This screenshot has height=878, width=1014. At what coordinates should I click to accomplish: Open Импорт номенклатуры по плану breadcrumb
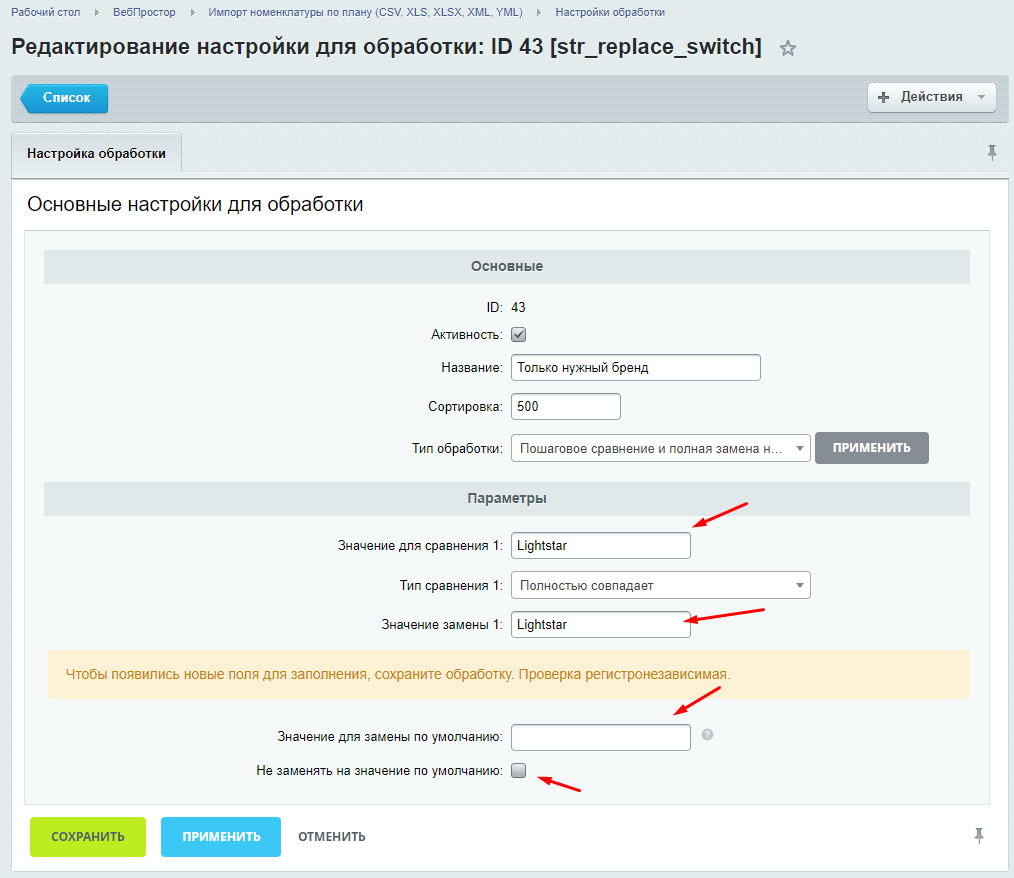point(365,12)
